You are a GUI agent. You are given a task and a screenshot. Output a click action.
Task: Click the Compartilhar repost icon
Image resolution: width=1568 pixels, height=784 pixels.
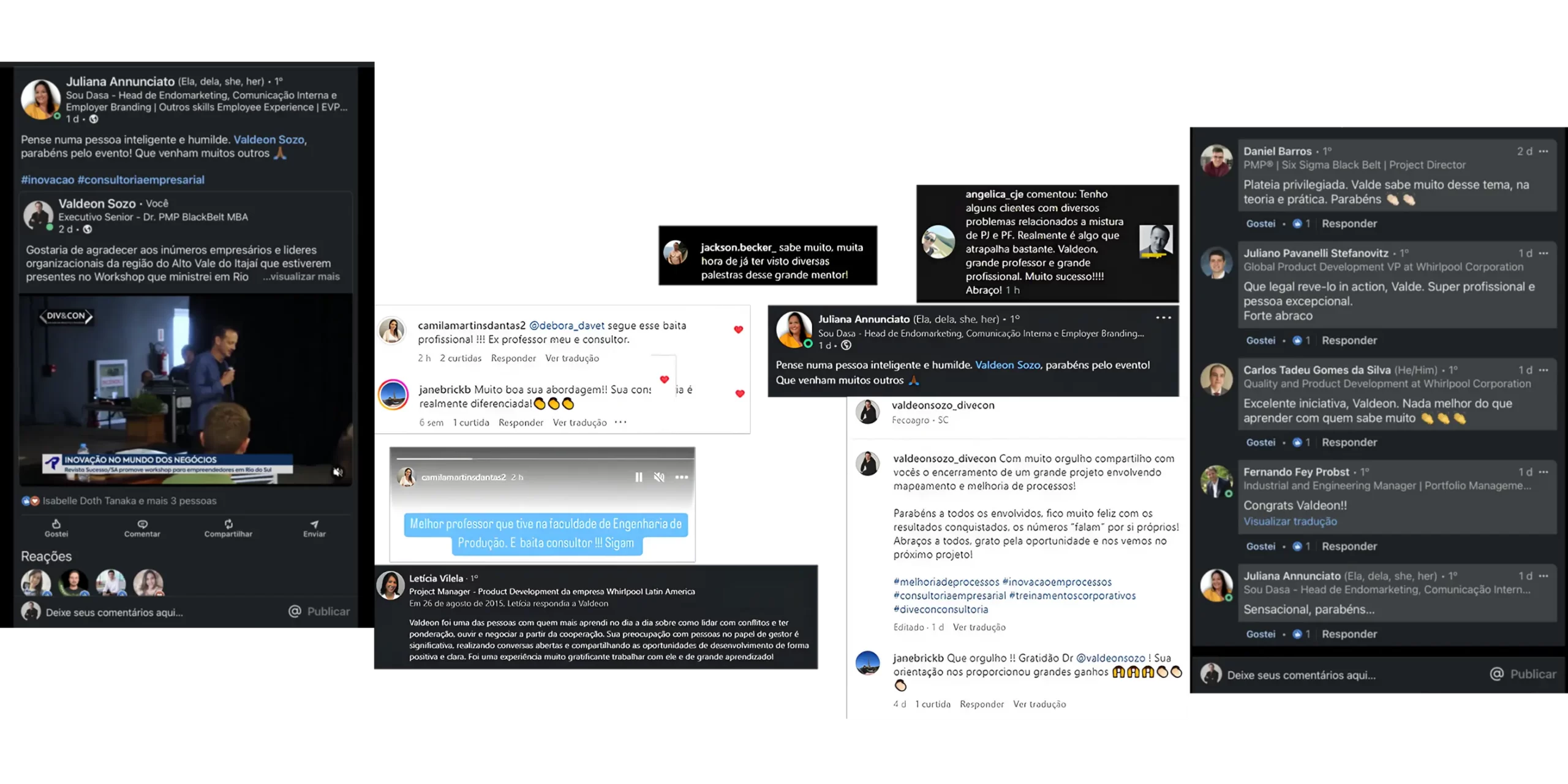tap(228, 524)
